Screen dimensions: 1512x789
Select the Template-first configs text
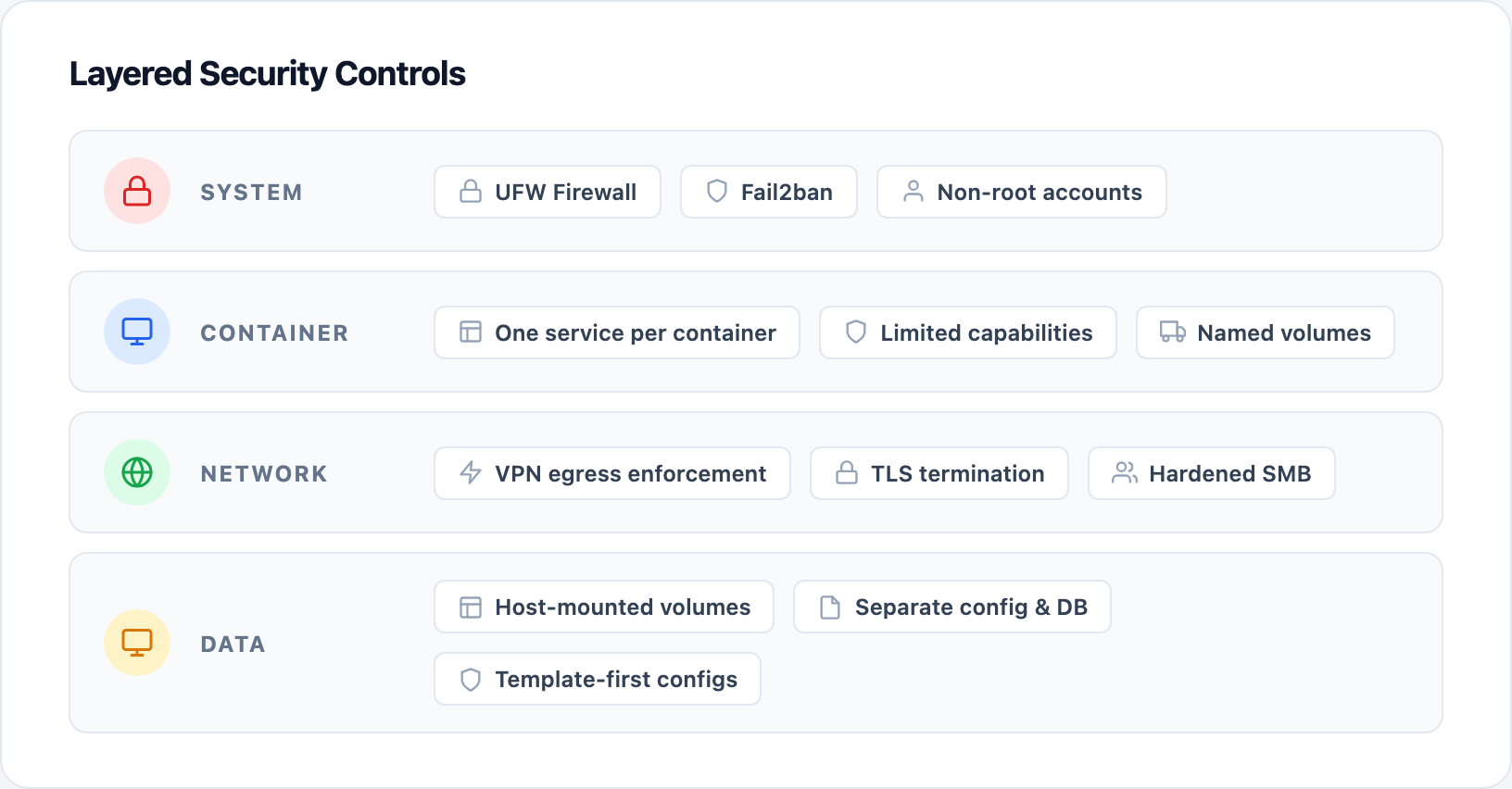[616, 679]
